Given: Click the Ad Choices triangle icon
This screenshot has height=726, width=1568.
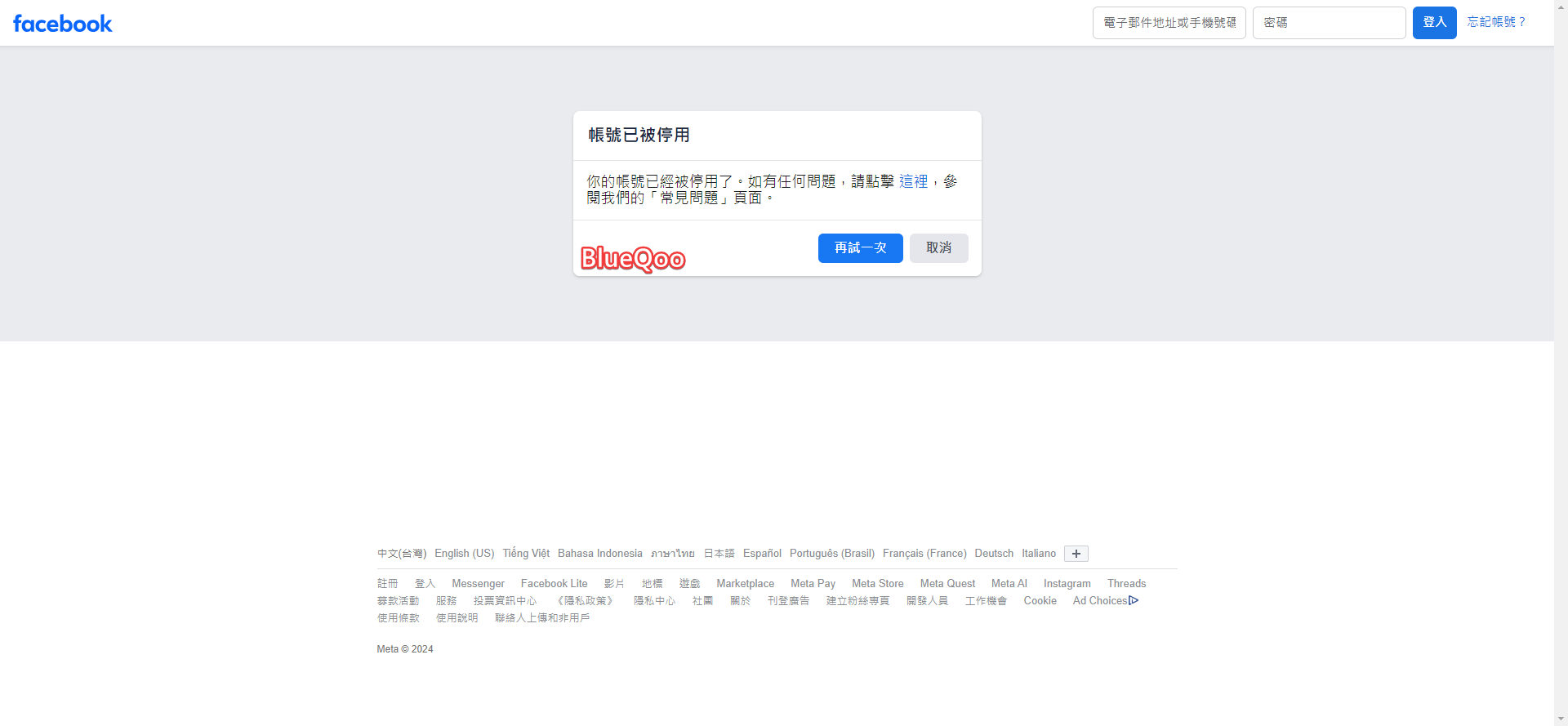Looking at the screenshot, I should 1134,601.
